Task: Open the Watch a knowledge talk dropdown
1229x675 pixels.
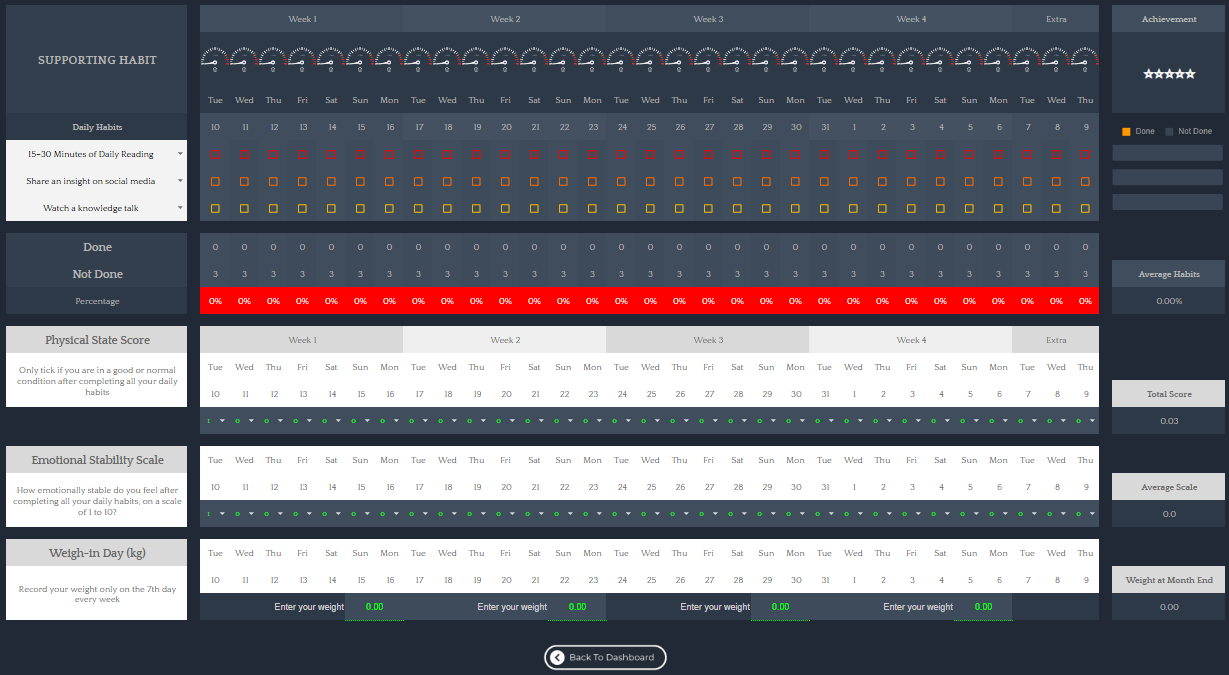Action: (x=180, y=208)
